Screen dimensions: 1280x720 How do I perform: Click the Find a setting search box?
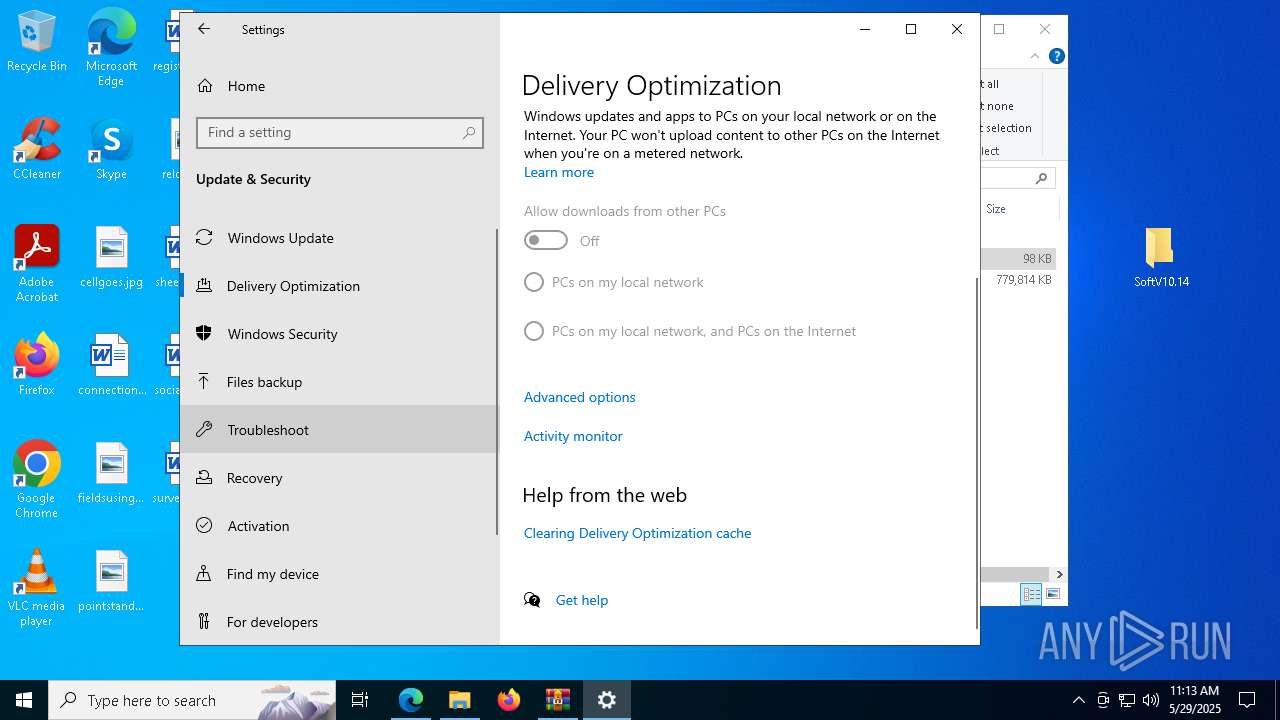pos(340,132)
